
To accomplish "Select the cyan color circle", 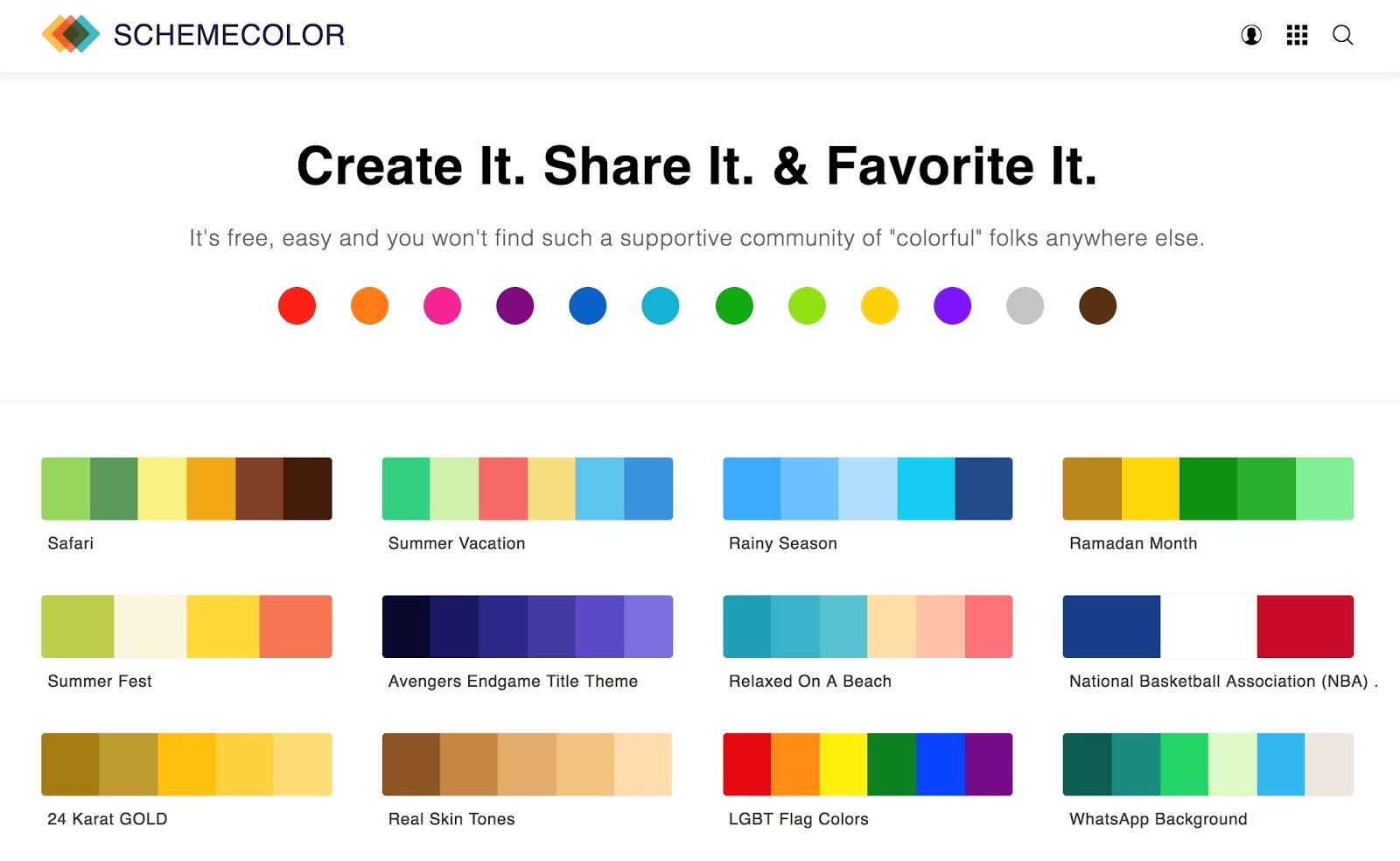I will 661,305.
